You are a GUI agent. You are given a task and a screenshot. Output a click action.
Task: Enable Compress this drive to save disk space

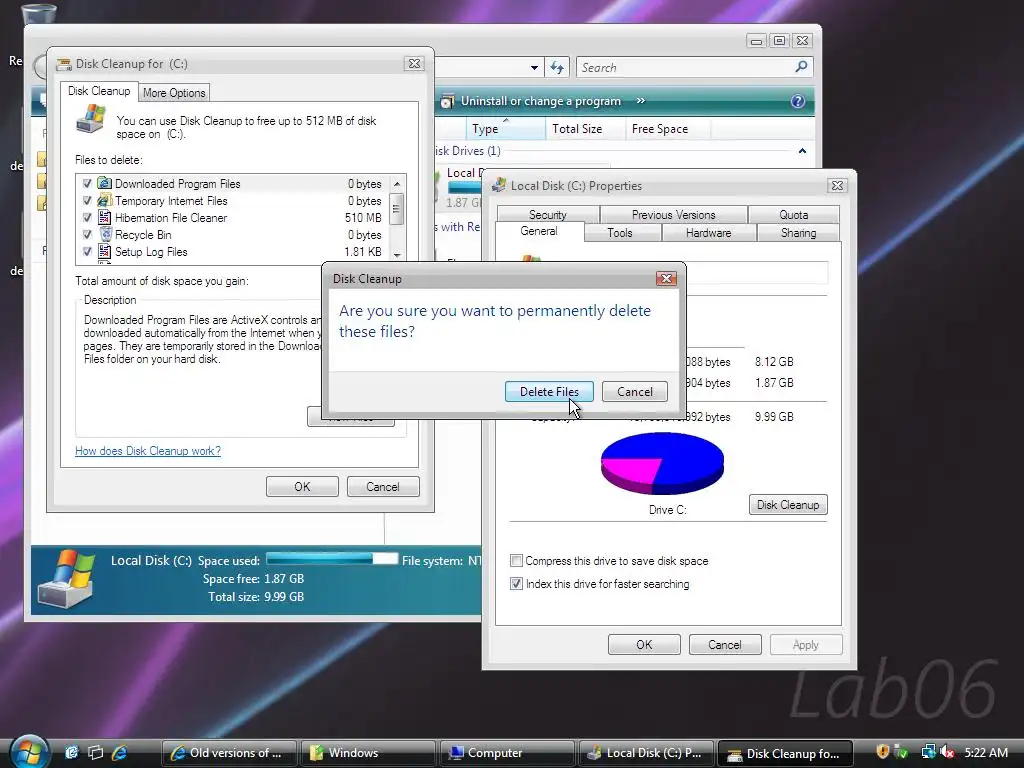pyautogui.click(x=517, y=560)
